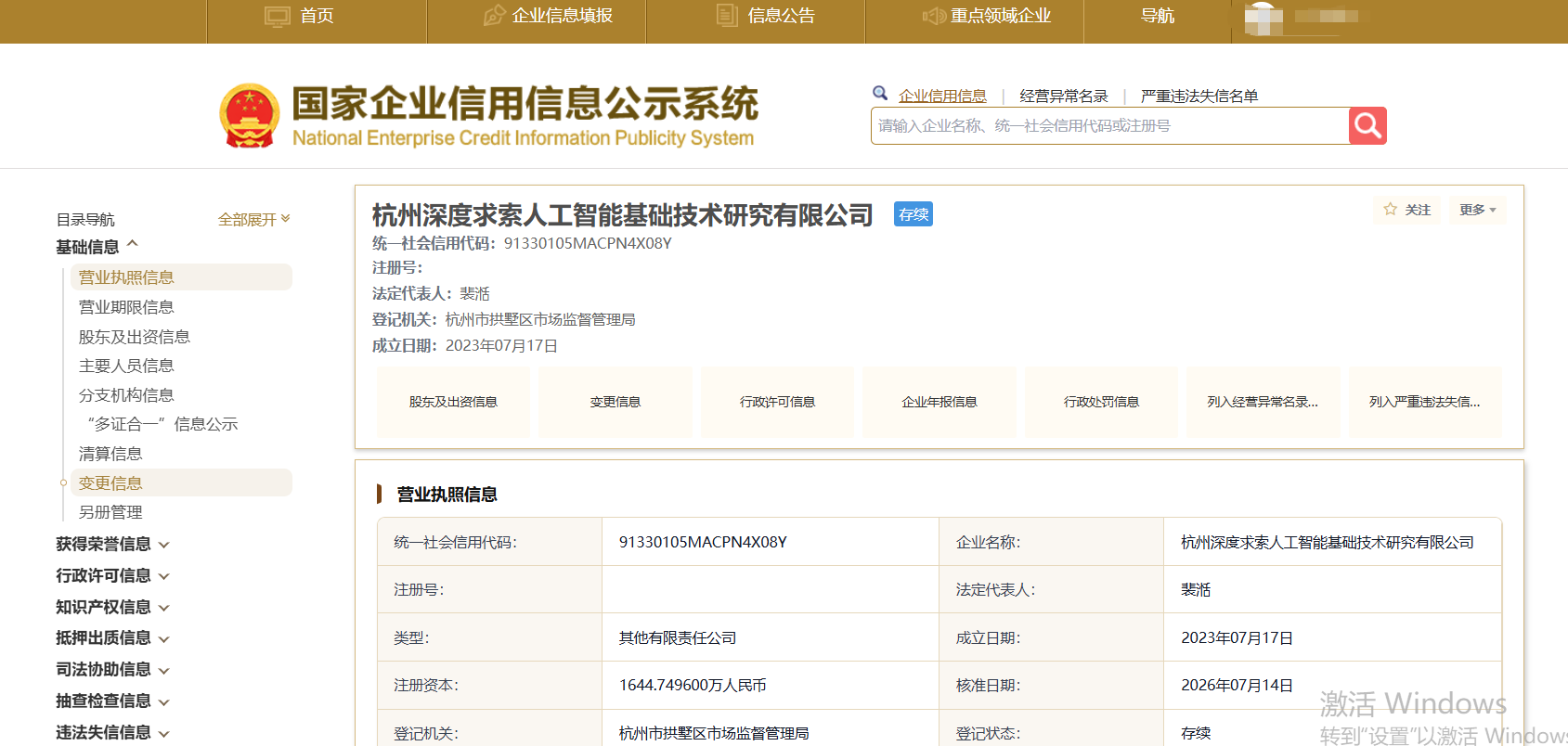
Task: Click the star icon next to 关注
Action: click(1390, 210)
